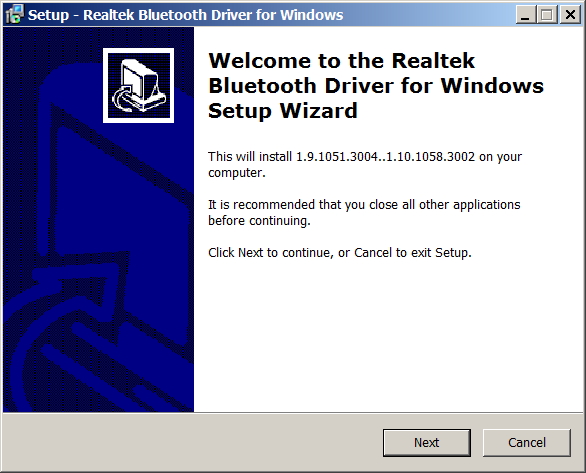Click the version number 1.9.1051.3004..1.10.1058.3002
Viewport: 586px width, 473px height.
(x=385, y=157)
